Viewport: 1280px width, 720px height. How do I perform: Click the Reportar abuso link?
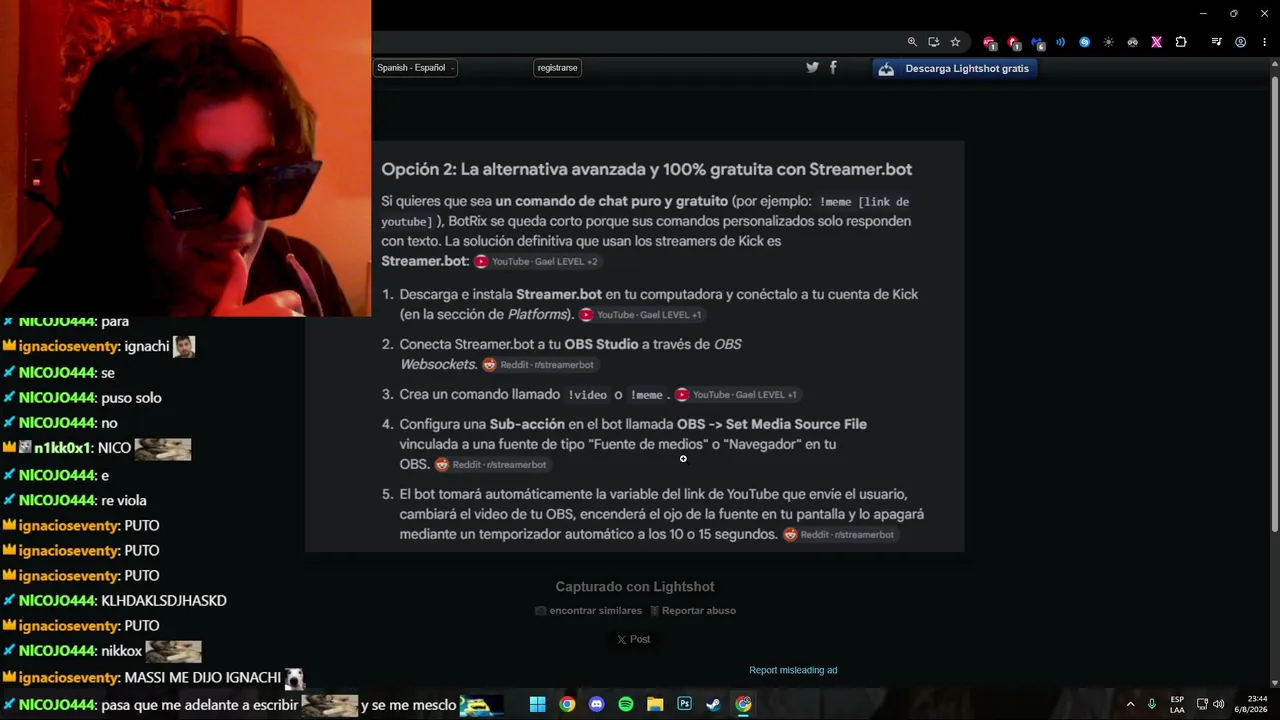click(x=693, y=610)
